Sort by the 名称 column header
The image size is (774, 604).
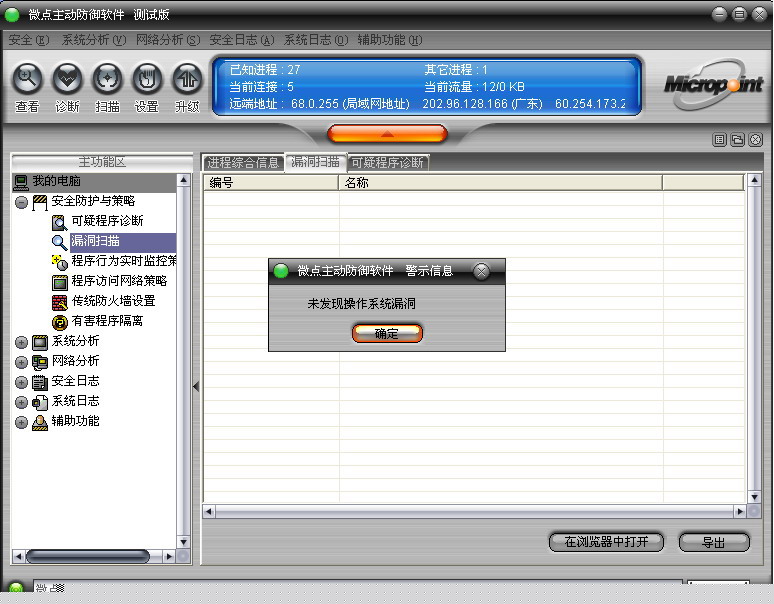click(x=501, y=183)
